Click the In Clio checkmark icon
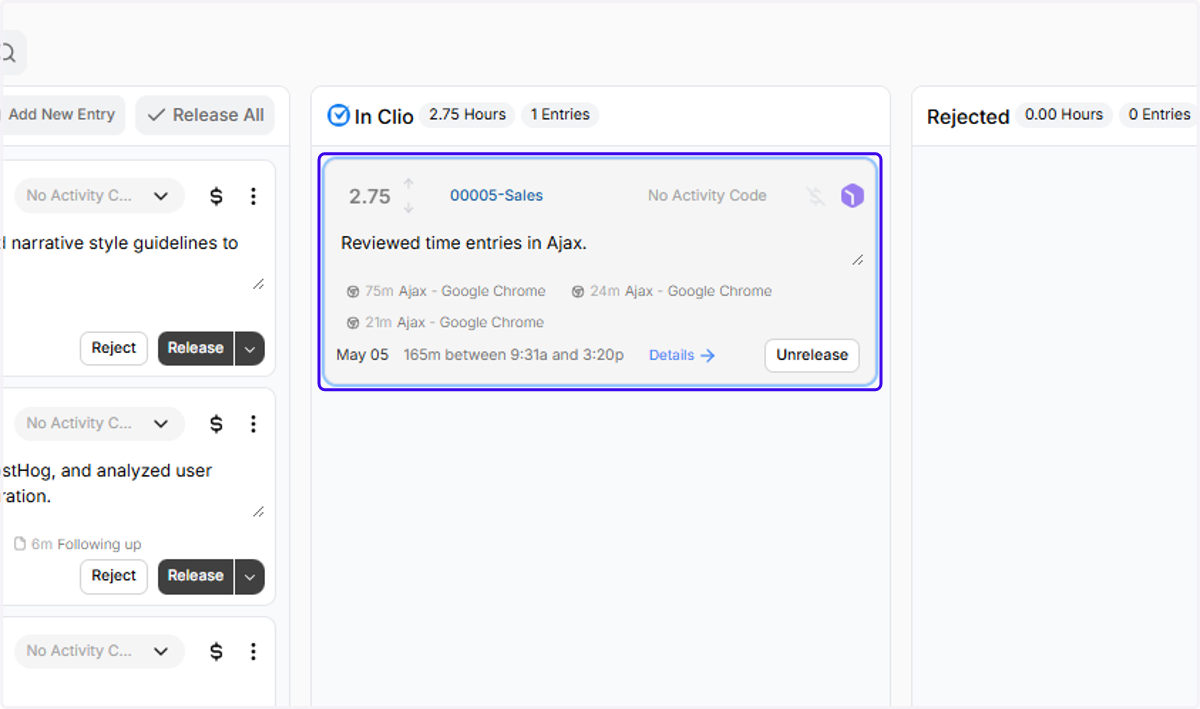The image size is (1200, 709). (339, 116)
